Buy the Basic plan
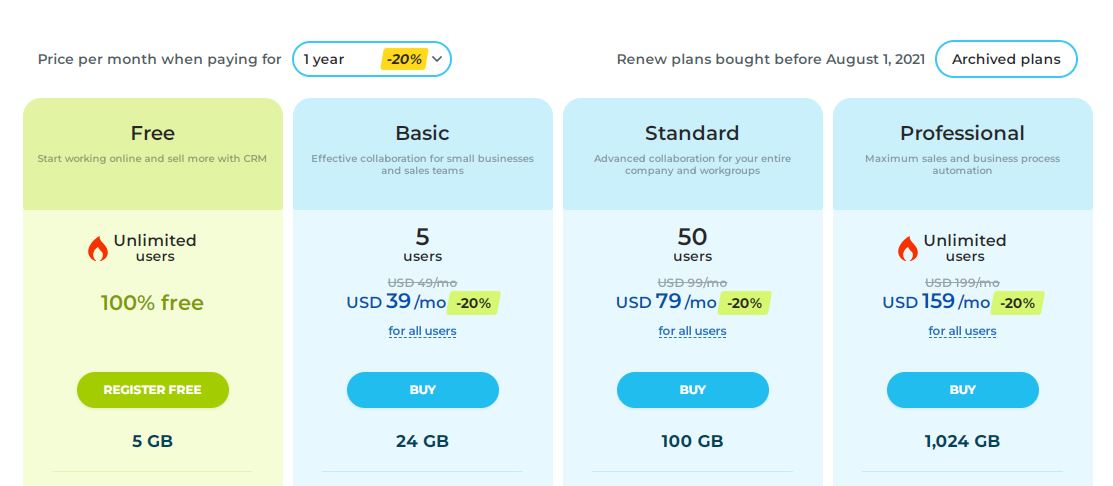 click(423, 390)
